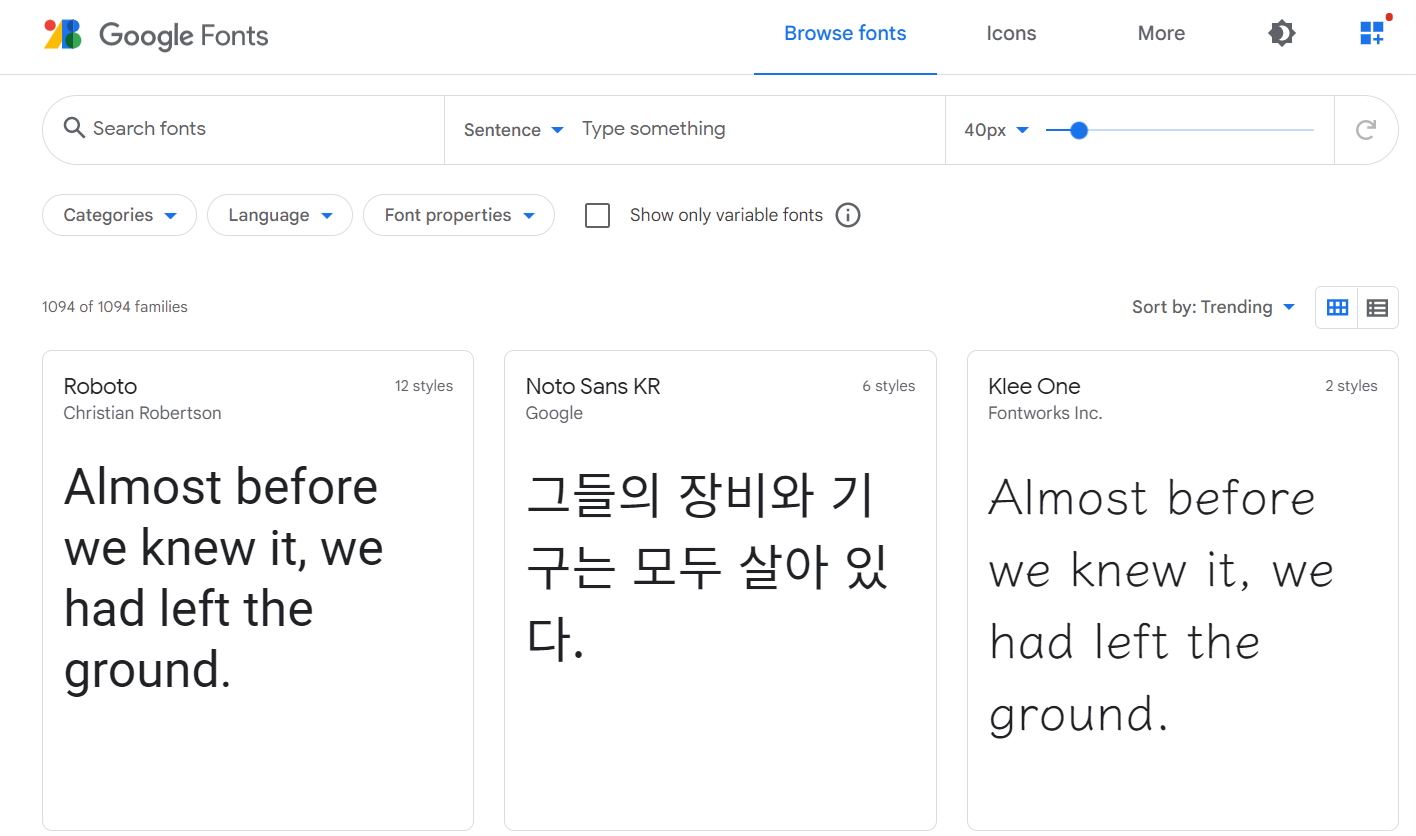Click the 6 styles label
Viewport: 1416px width, 836px height.
click(889, 386)
